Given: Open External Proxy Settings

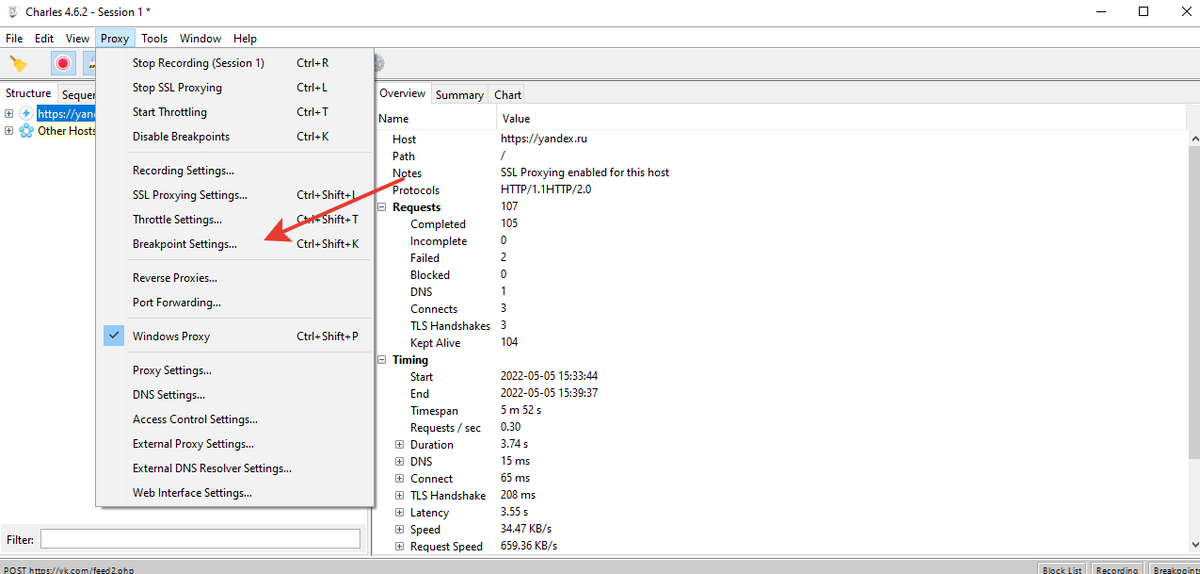Looking at the screenshot, I should click(235, 444).
